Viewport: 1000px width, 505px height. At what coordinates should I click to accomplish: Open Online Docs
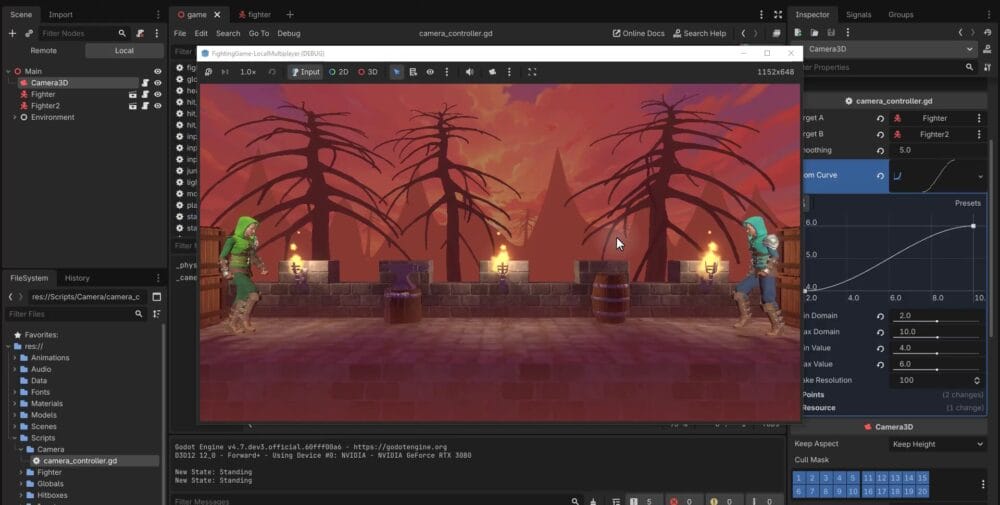pos(638,33)
